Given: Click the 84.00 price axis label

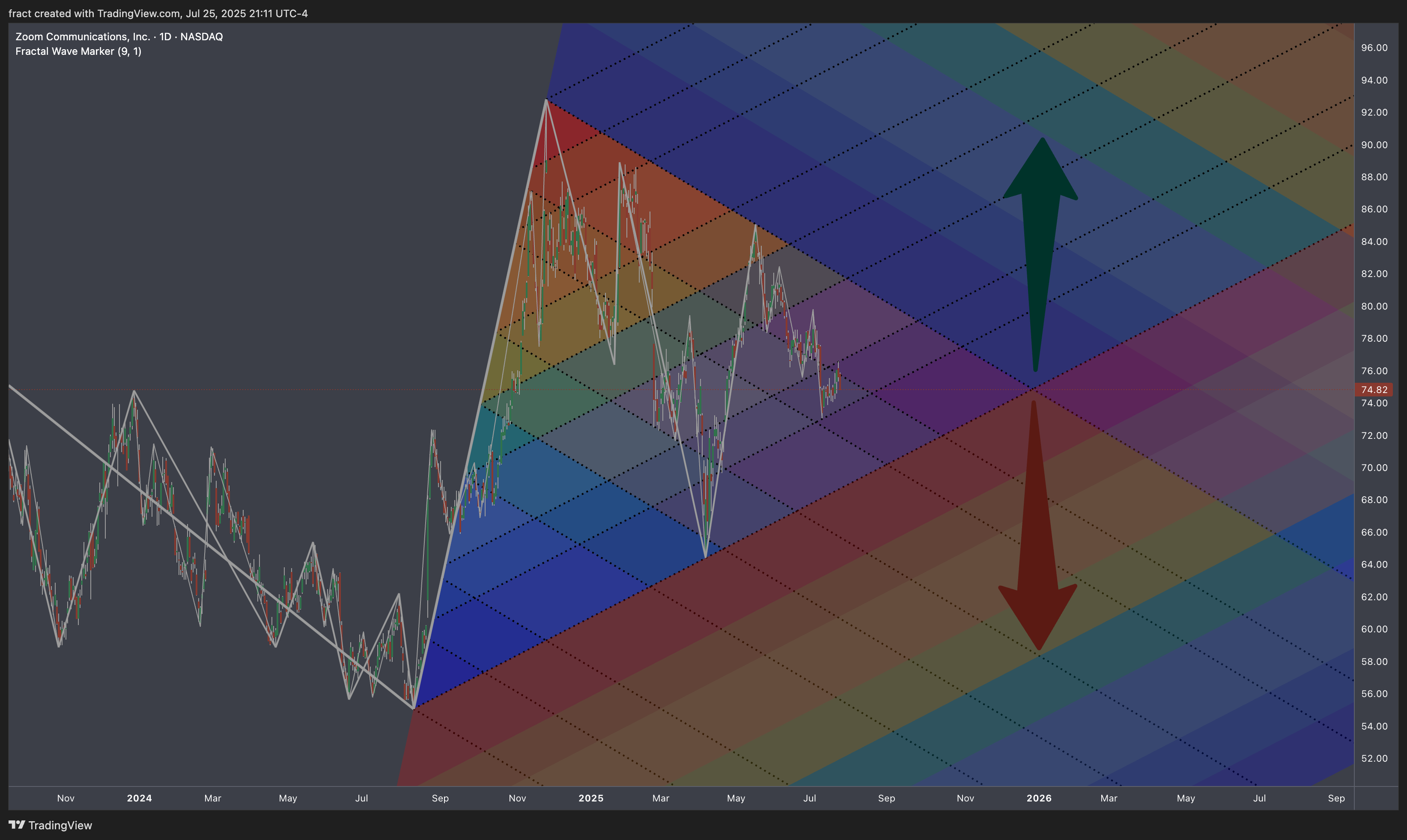Looking at the screenshot, I should pyautogui.click(x=1374, y=242).
